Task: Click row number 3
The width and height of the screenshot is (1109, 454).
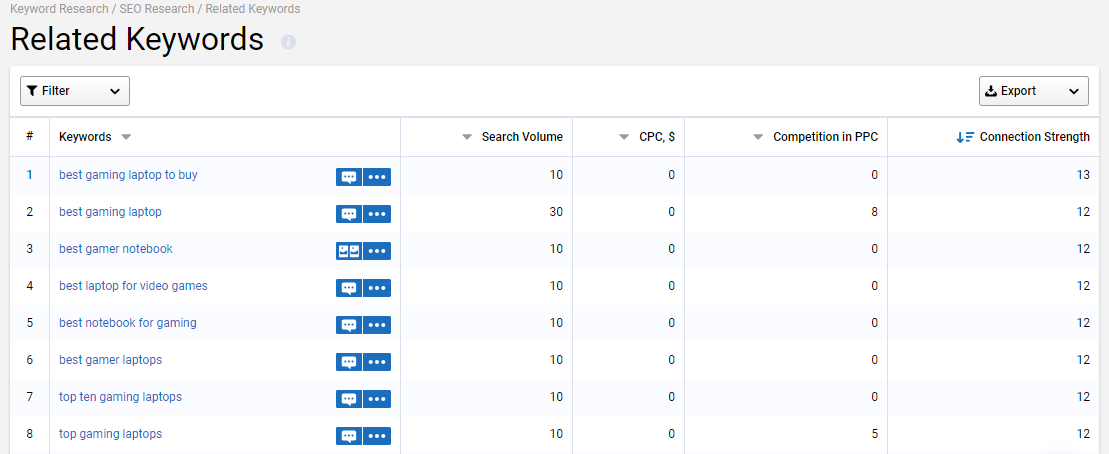Action: click(x=30, y=249)
